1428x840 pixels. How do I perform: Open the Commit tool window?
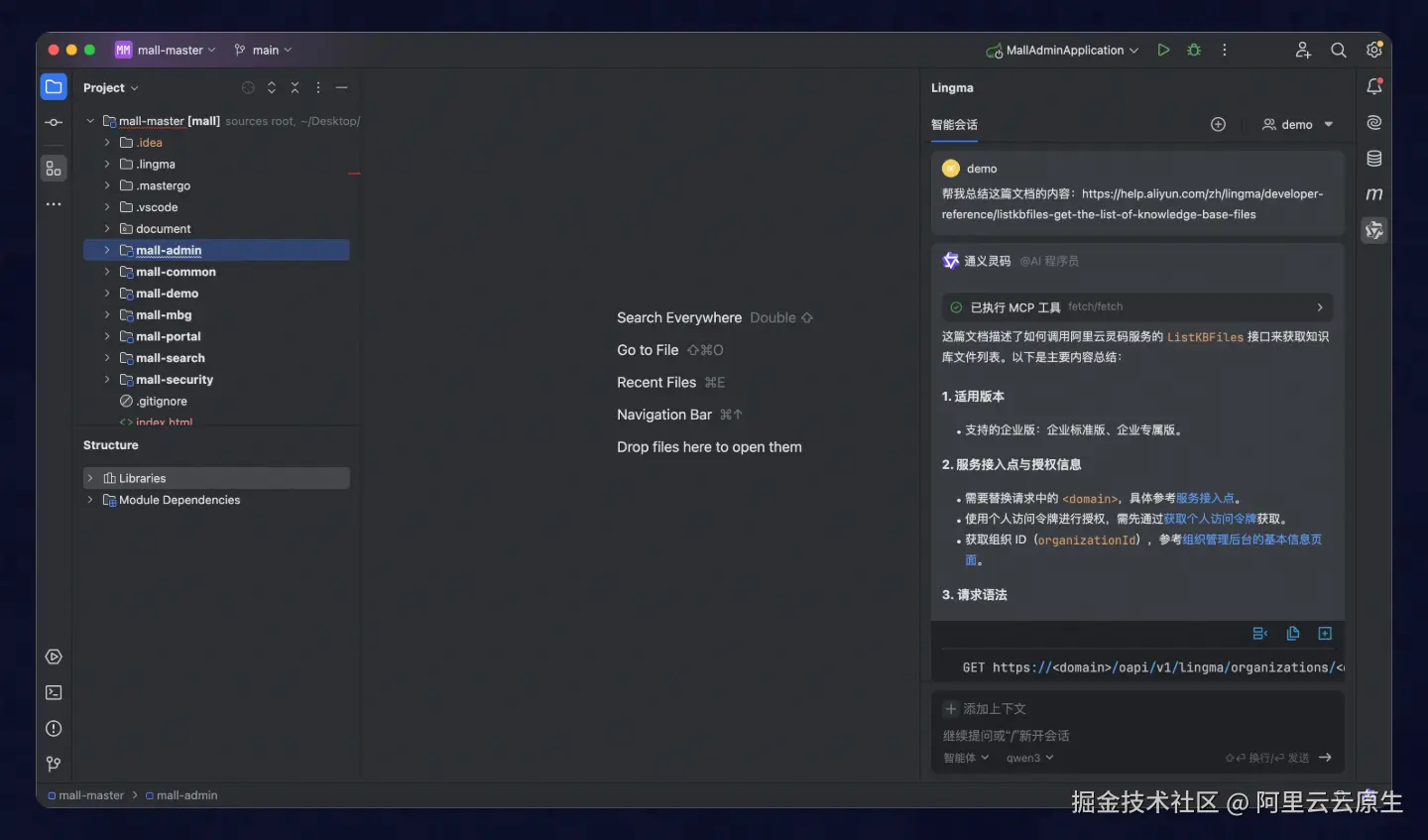pos(54,123)
